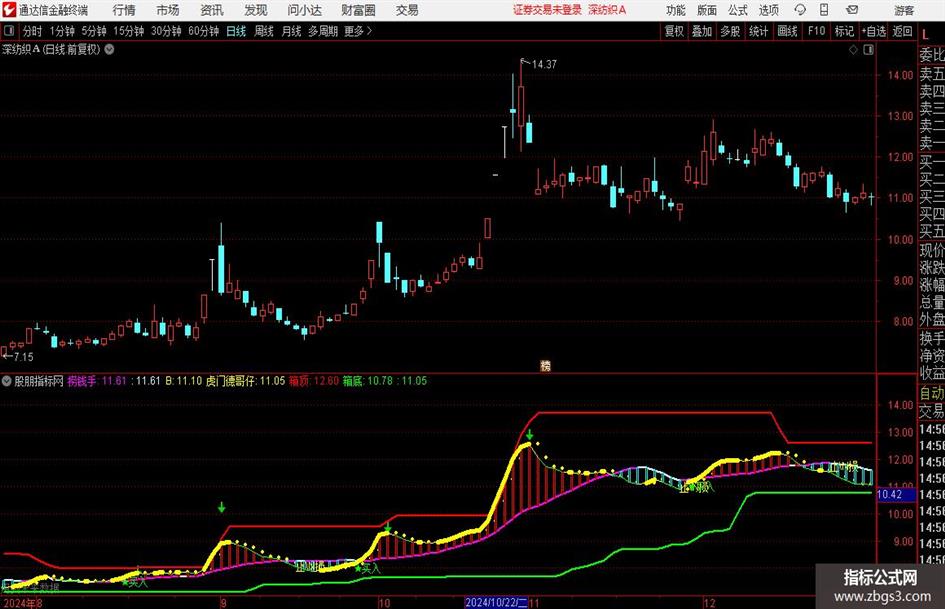
Task: Click the 返回 back button
Action: 902,31
